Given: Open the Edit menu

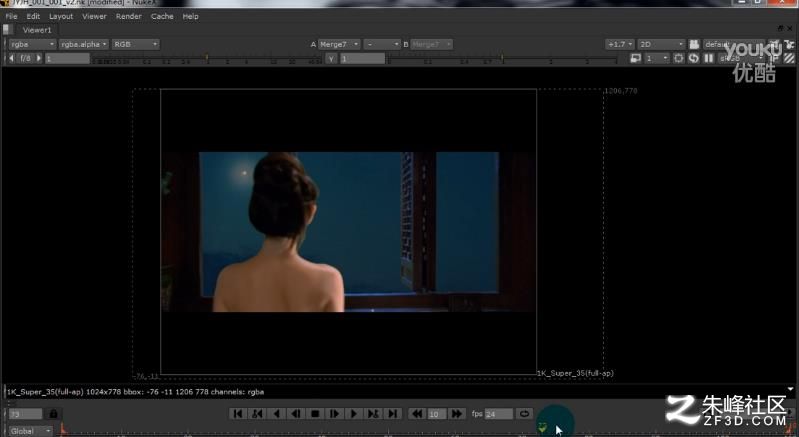Looking at the screenshot, I should click(33, 16).
